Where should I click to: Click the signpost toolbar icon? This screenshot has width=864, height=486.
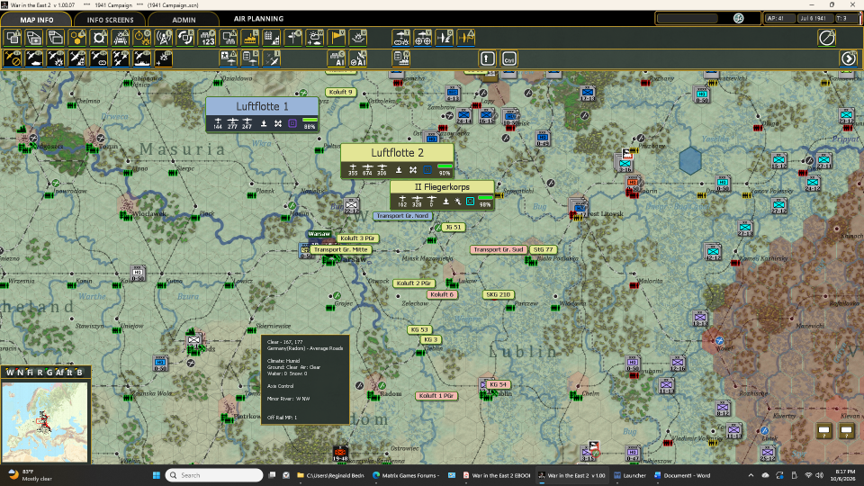pyautogui.click(x=293, y=38)
